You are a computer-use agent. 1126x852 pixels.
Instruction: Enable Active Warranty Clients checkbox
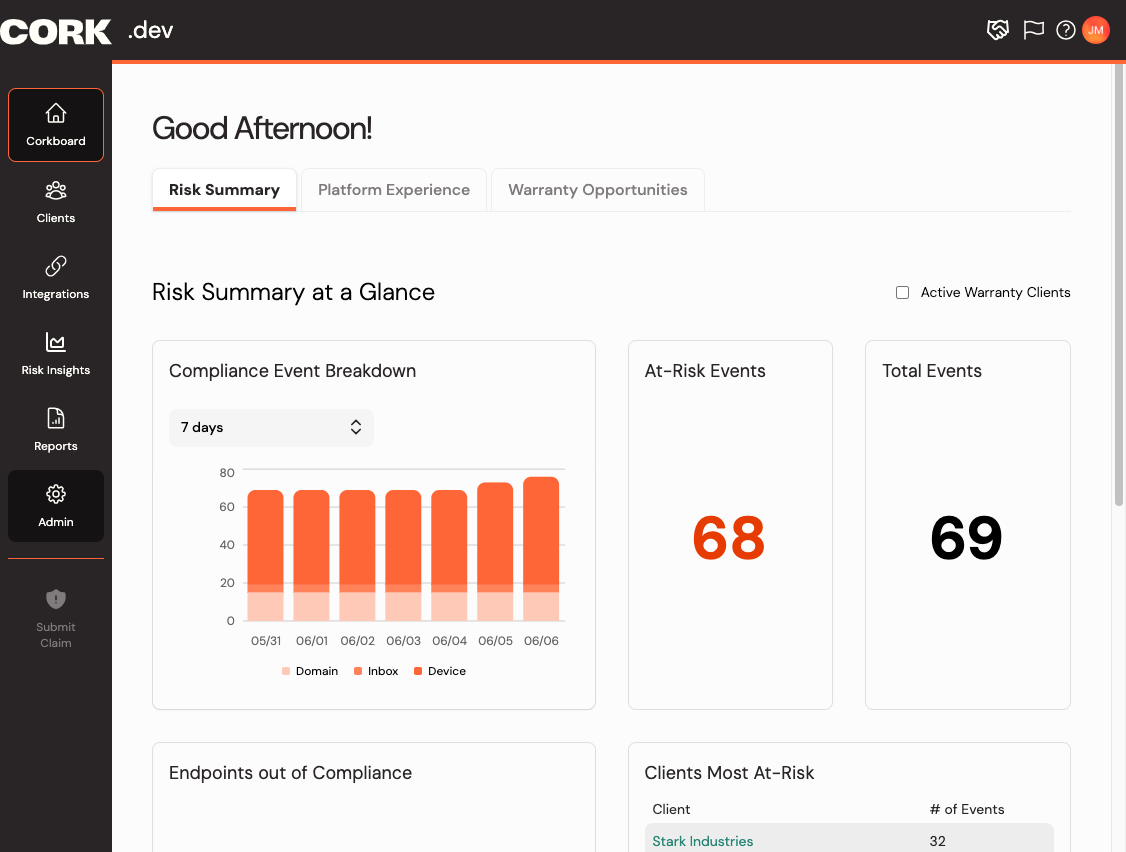tap(903, 292)
